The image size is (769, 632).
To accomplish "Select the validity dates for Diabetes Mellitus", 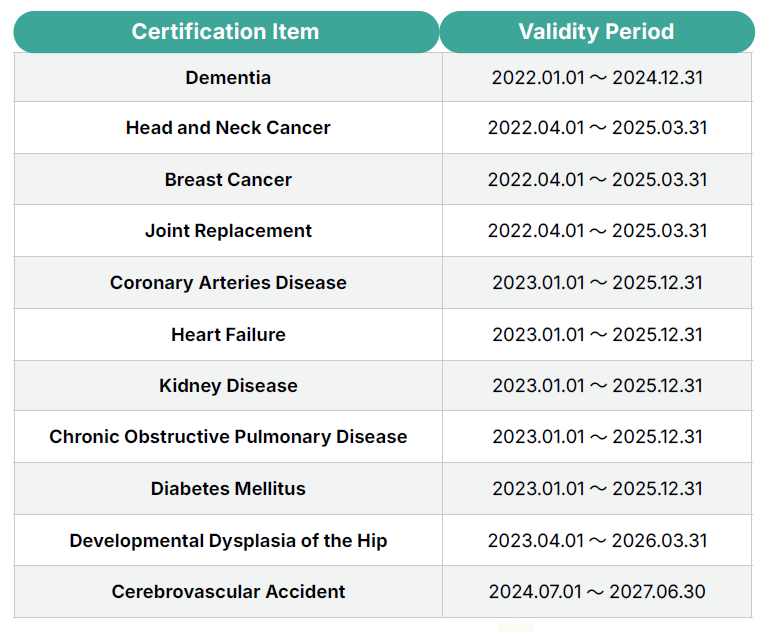I will click(x=597, y=489).
